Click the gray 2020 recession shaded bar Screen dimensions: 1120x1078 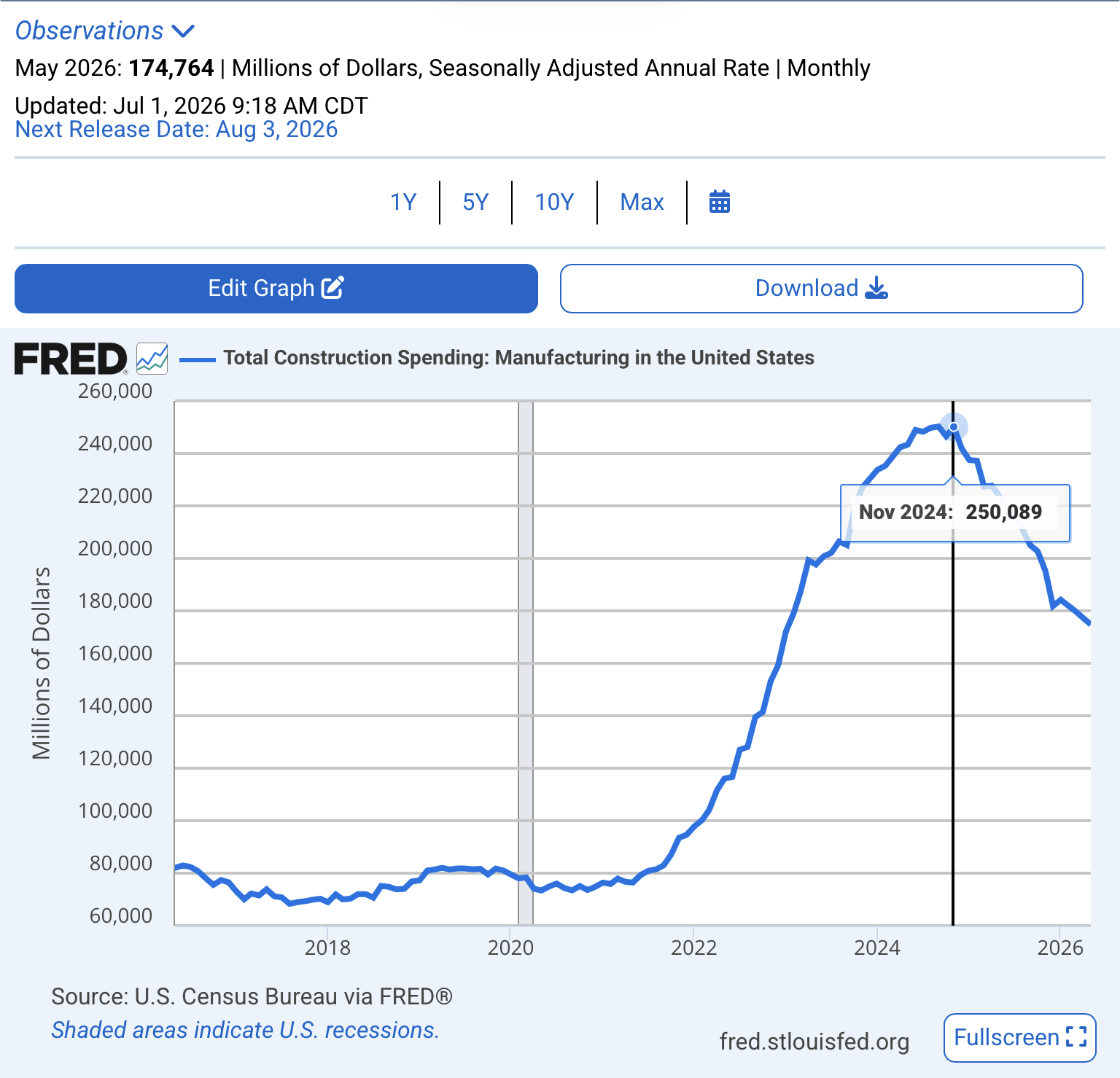[x=526, y=663]
